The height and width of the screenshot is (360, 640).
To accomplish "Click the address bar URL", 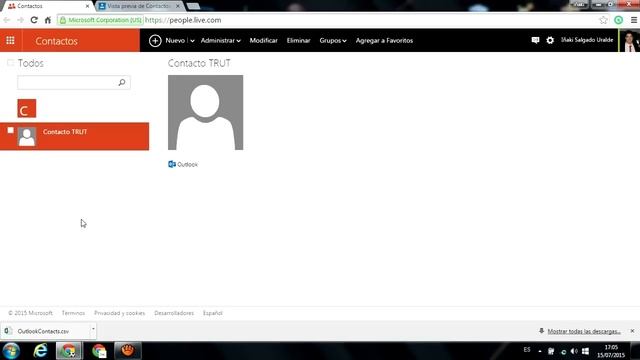I will click(183, 20).
